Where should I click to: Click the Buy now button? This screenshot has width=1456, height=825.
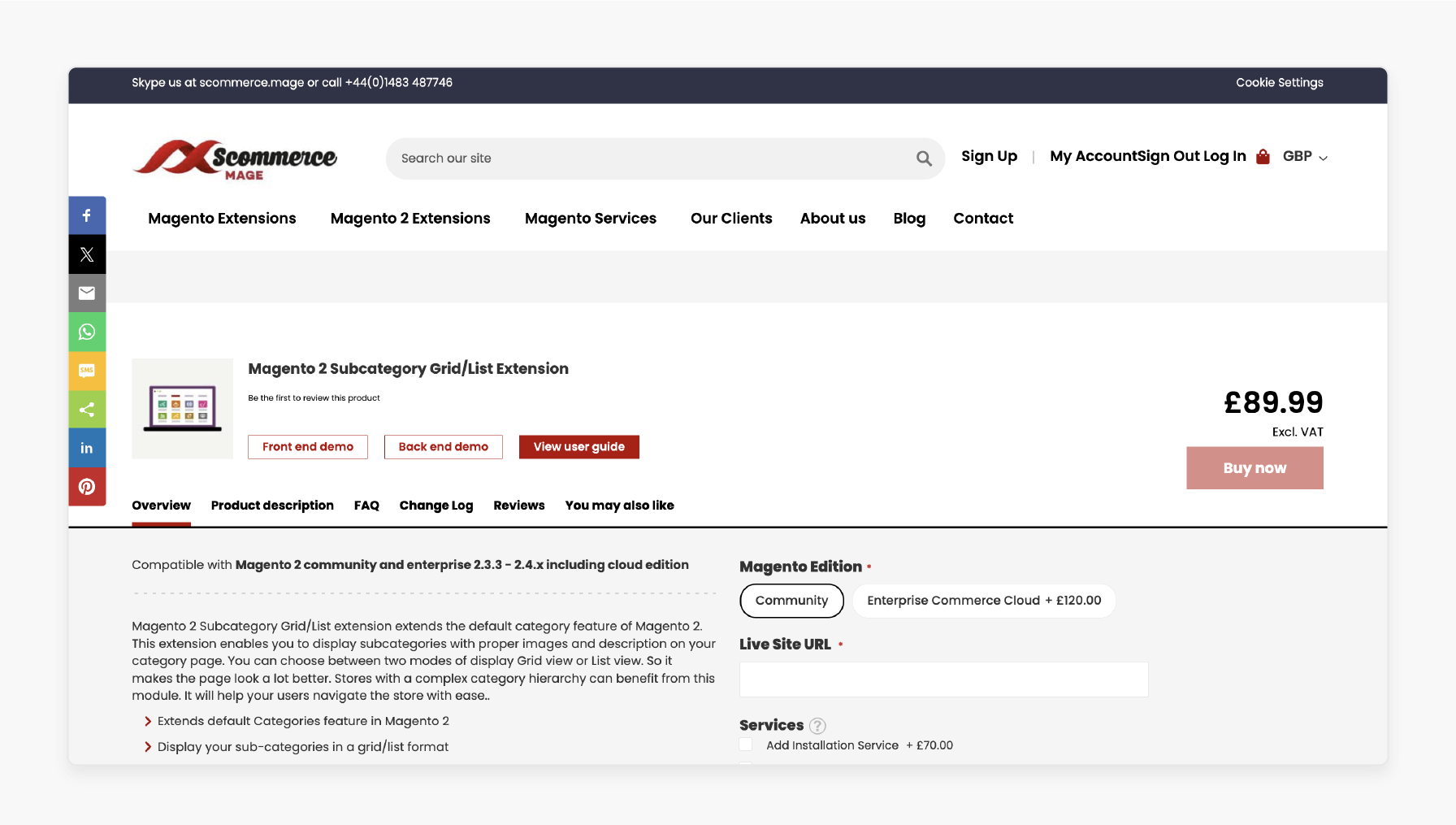point(1254,468)
